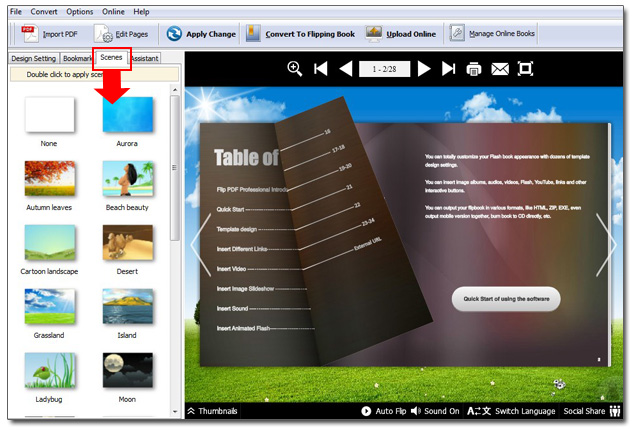The image size is (640, 438).
Task: Click the Upload Online icon
Action: pos(374,33)
